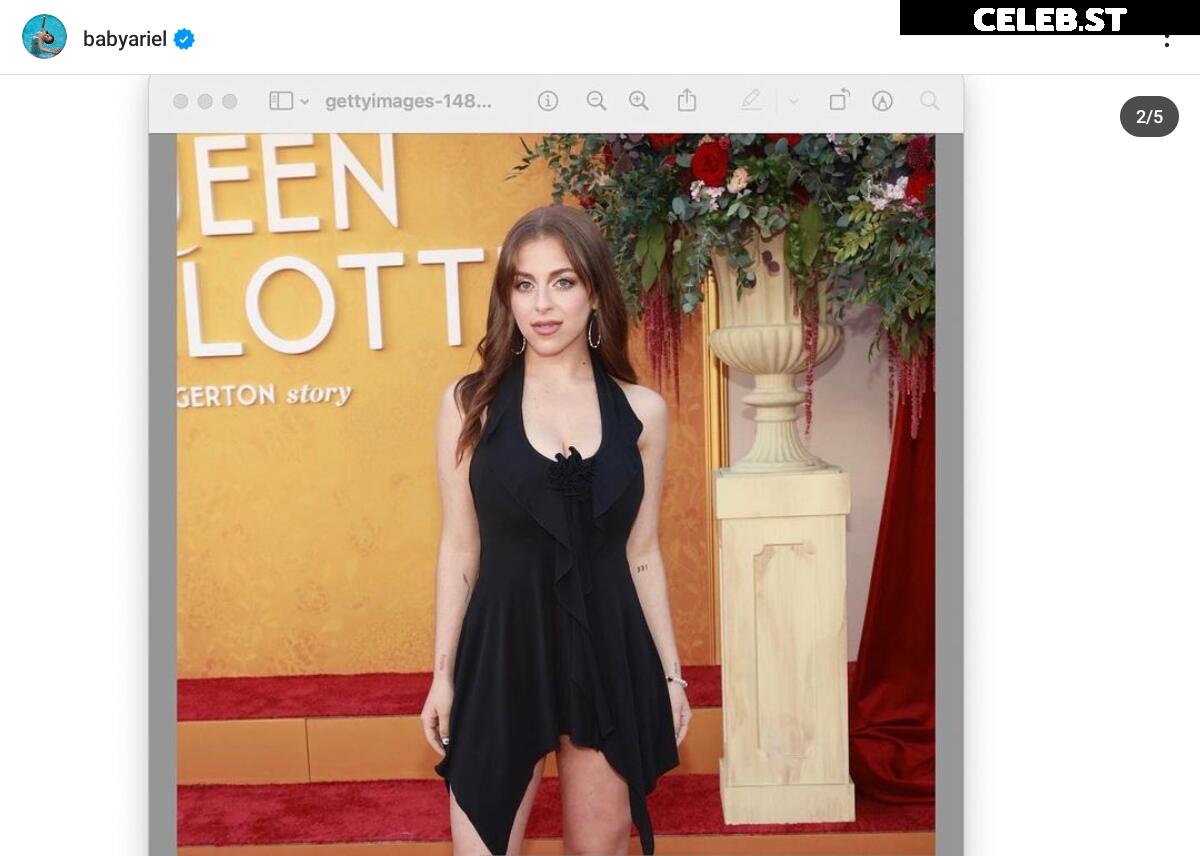
Task: Close the Preview window with the first traffic-light button
Action: [180, 101]
